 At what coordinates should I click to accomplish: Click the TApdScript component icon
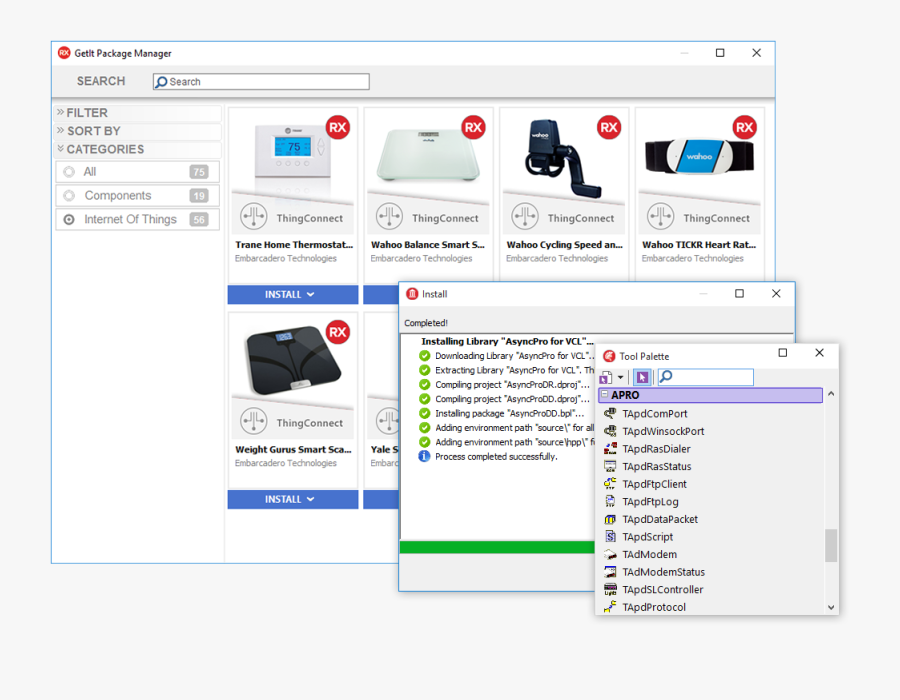click(x=610, y=536)
